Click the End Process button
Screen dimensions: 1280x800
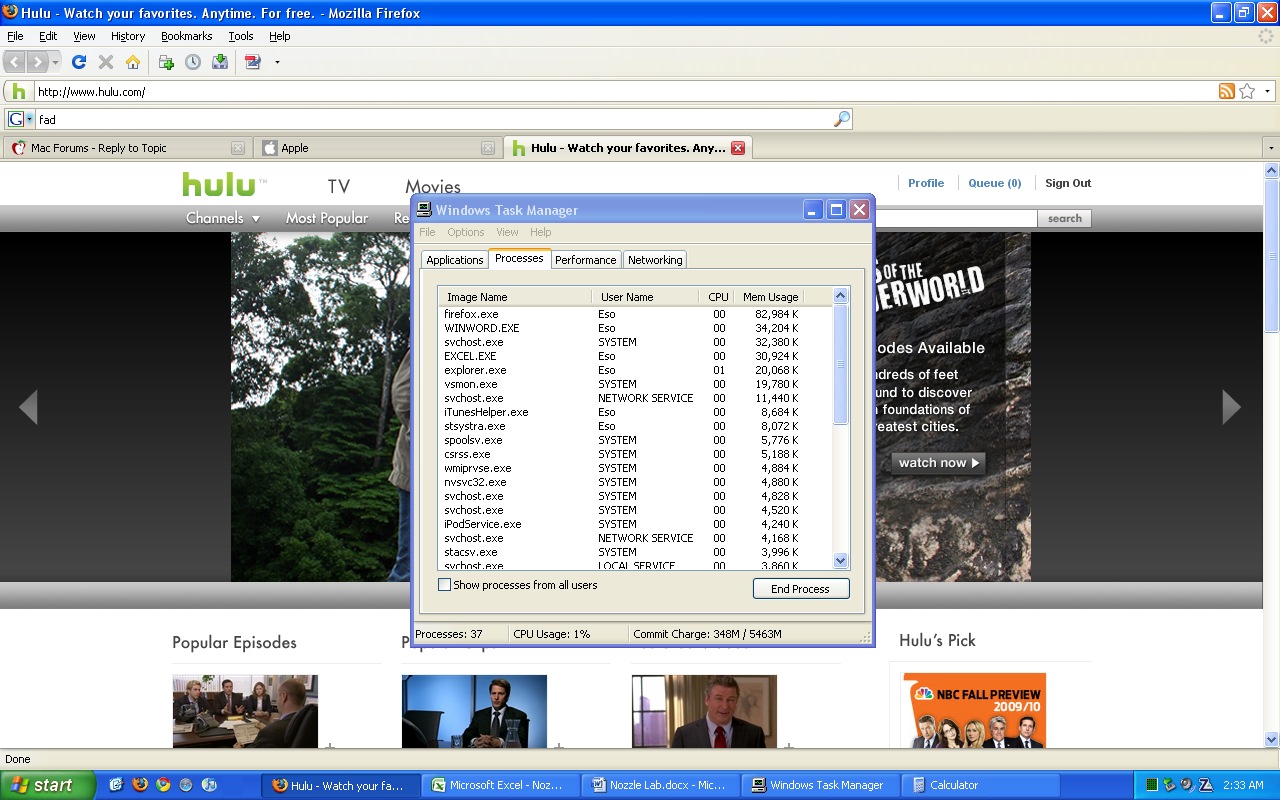click(800, 589)
